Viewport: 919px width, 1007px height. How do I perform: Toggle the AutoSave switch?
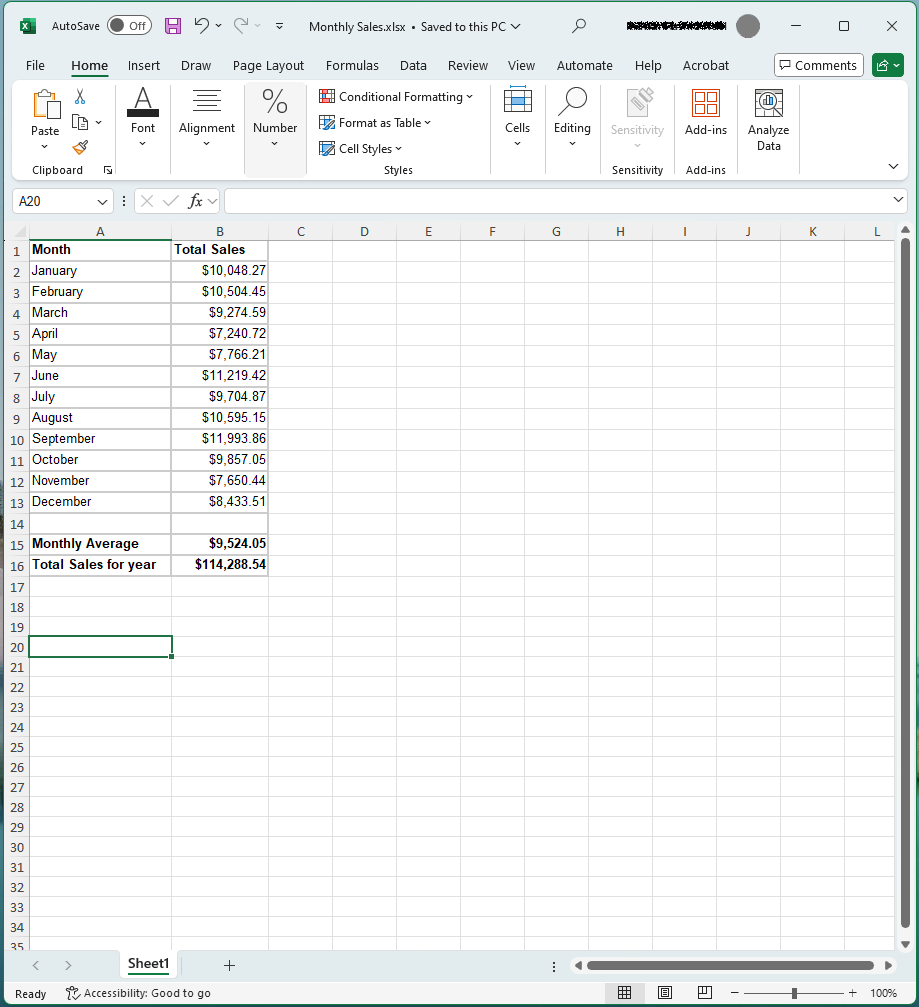pos(129,26)
